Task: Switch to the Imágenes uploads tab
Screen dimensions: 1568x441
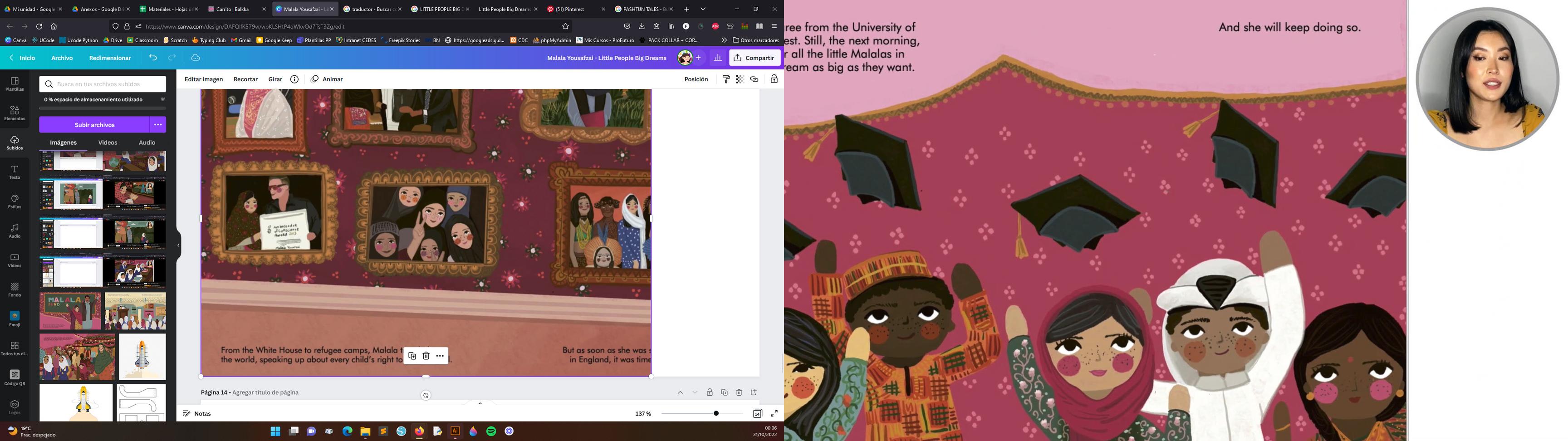Action: (64, 142)
